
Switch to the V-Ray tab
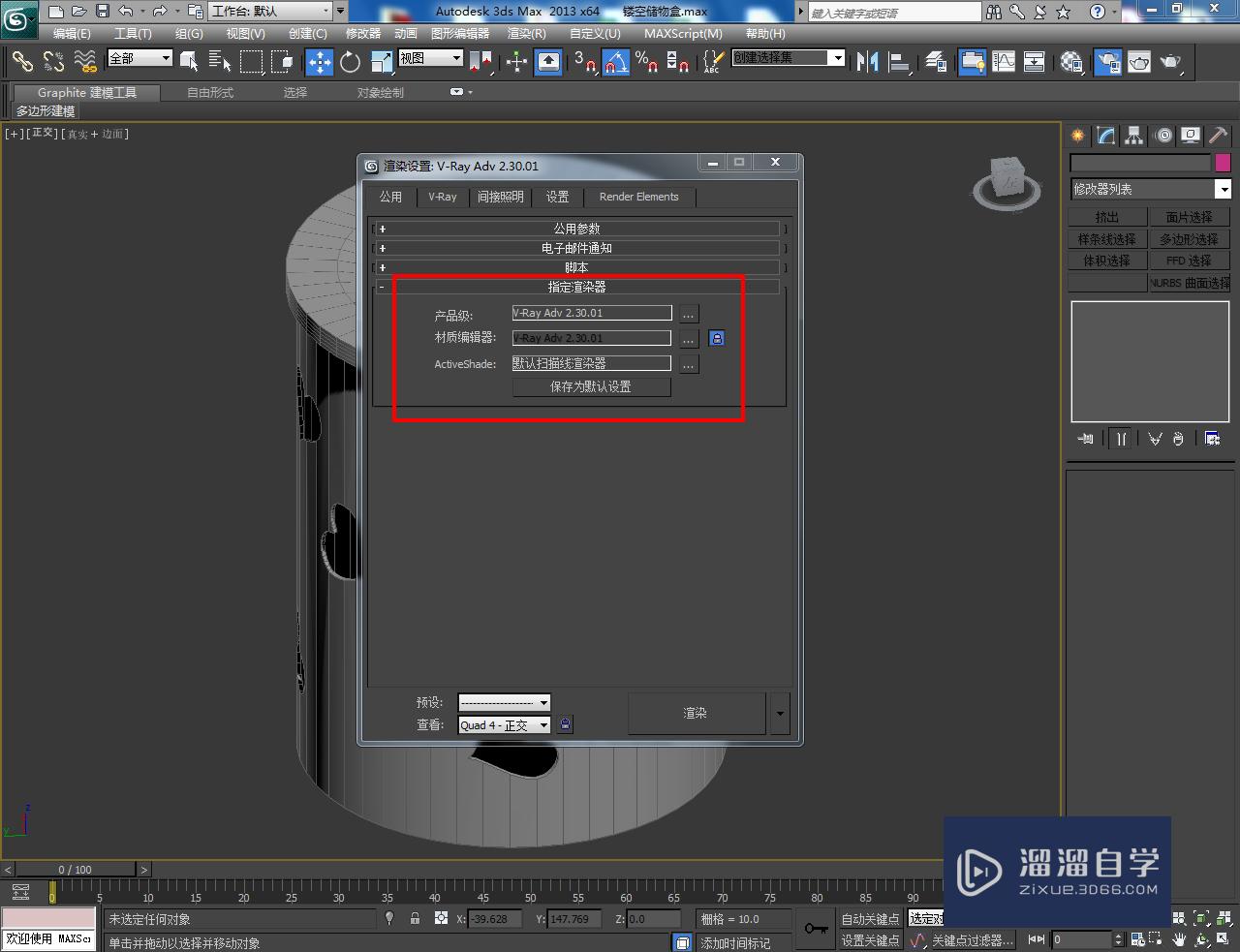(x=443, y=197)
